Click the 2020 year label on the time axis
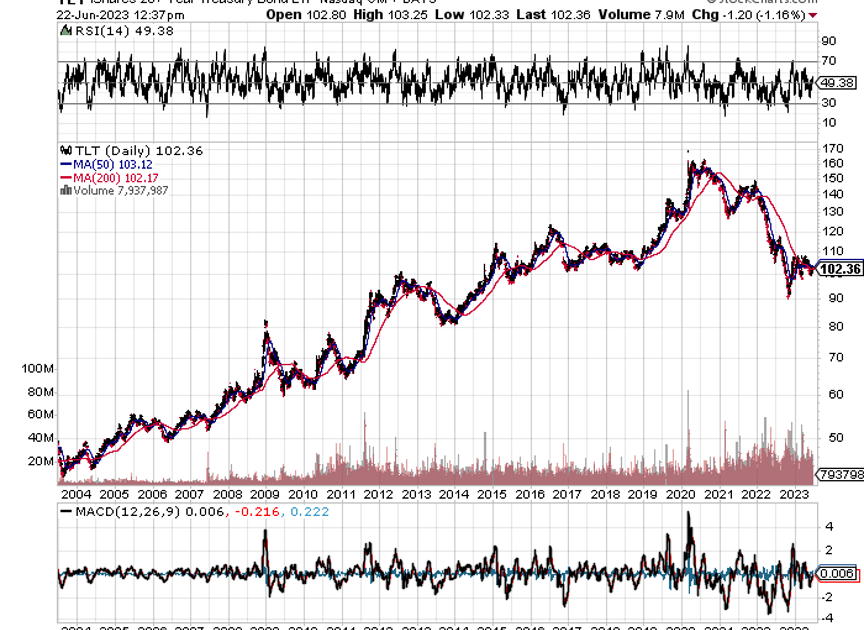Viewport: 864px width, 630px height. point(681,494)
